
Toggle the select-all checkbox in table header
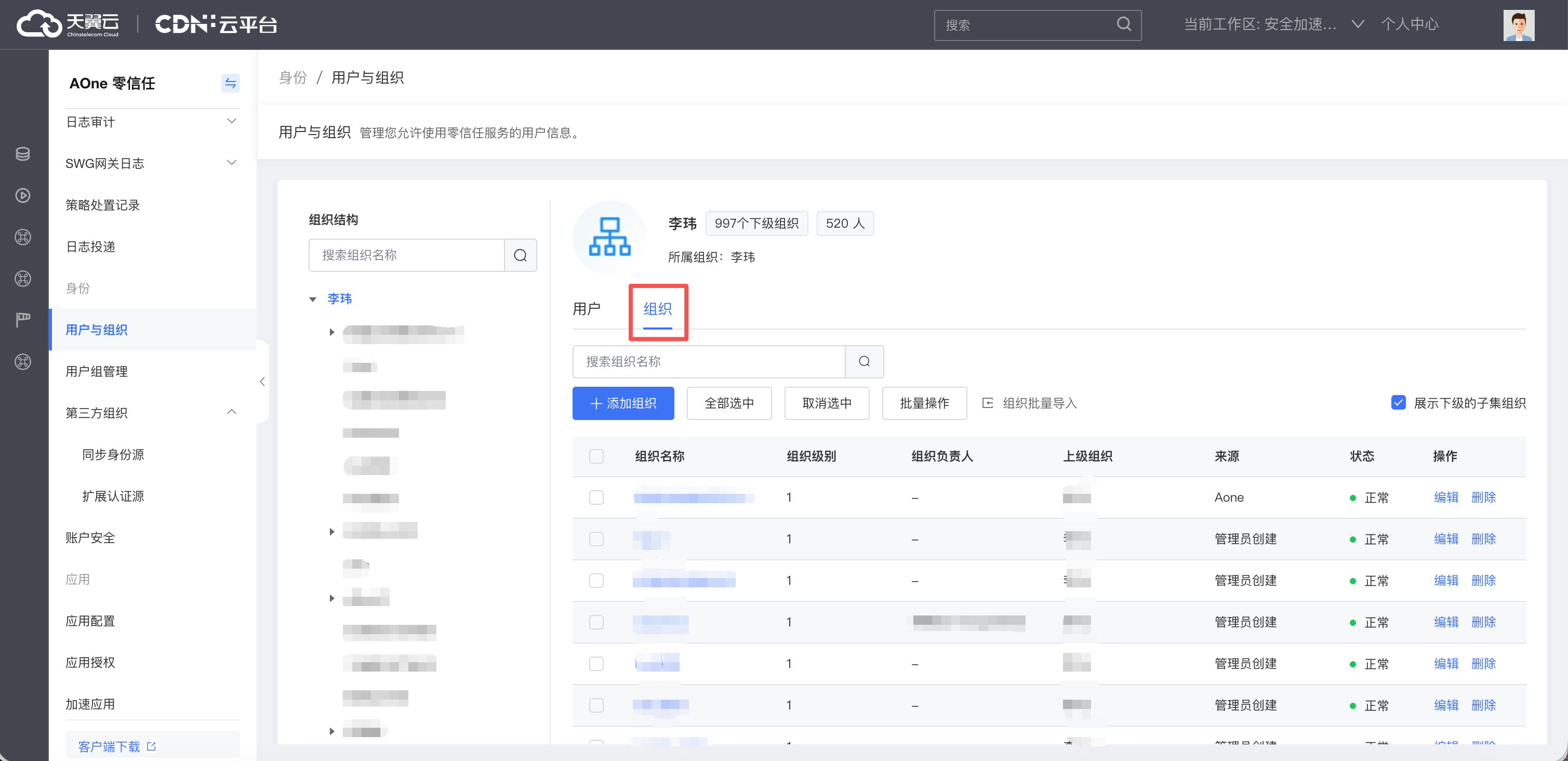pyautogui.click(x=596, y=456)
